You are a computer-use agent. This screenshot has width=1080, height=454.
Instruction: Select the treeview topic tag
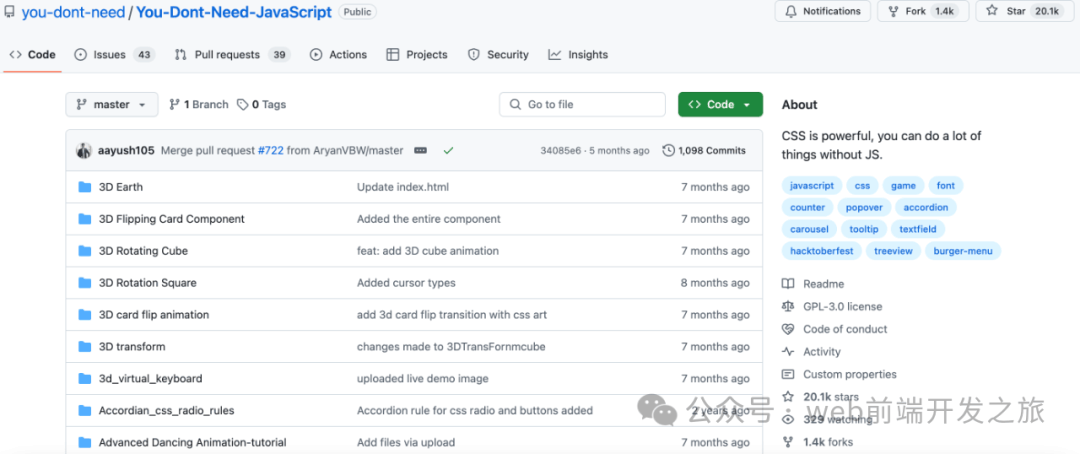click(x=893, y=251)
